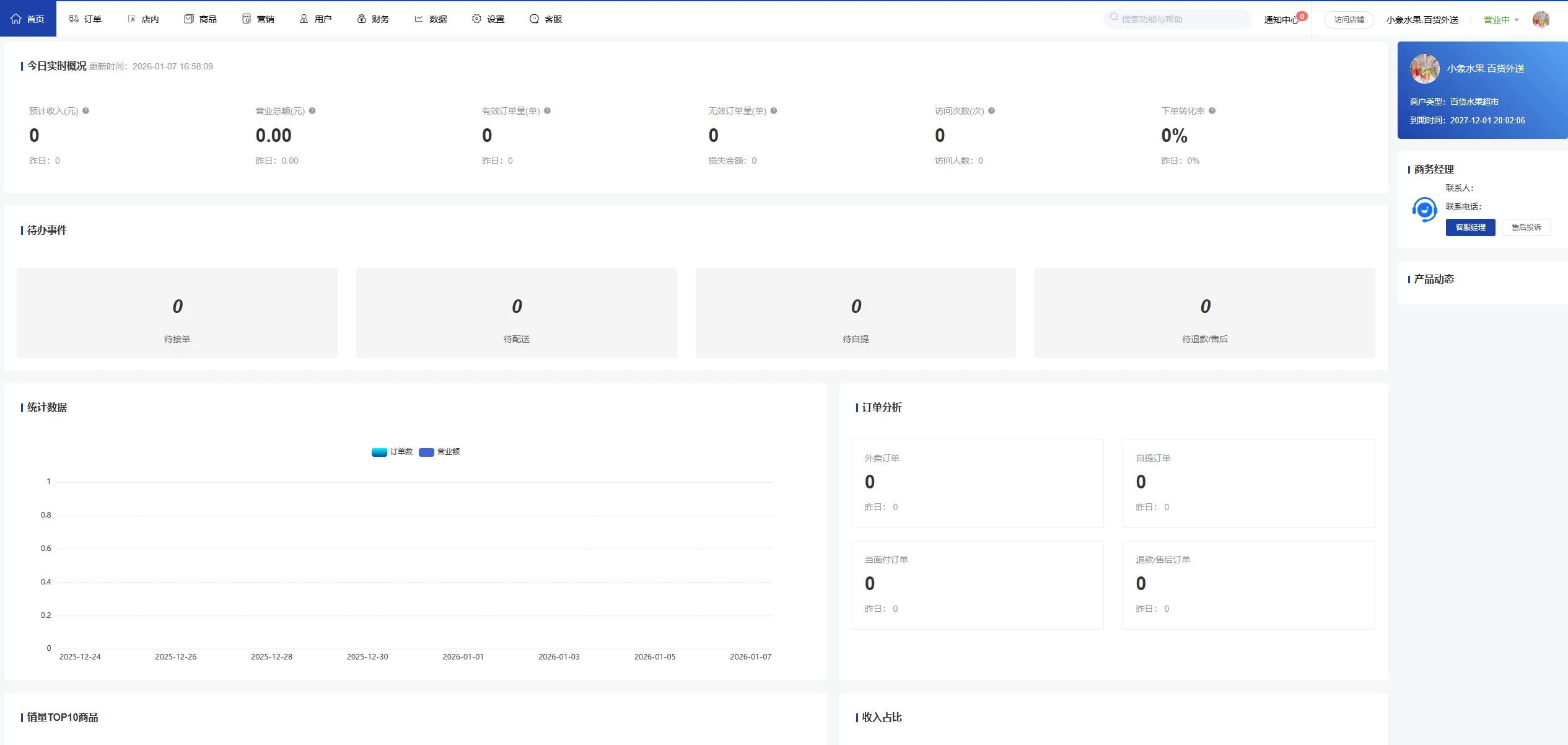Open the 待接单 pending orders card
Screen dimensions: 1568x745
pyautogui.click(x=177, y=313)
